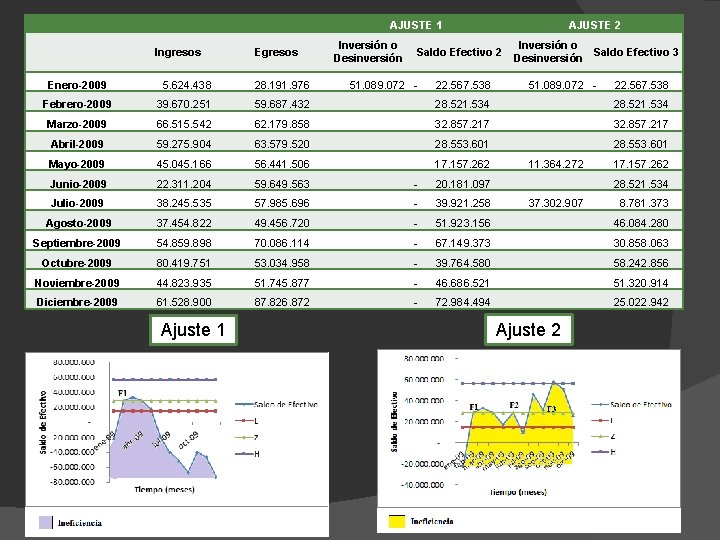720x540 pixels.
Task: Select the "Junio-2009" row label
Action: point(78,184)
